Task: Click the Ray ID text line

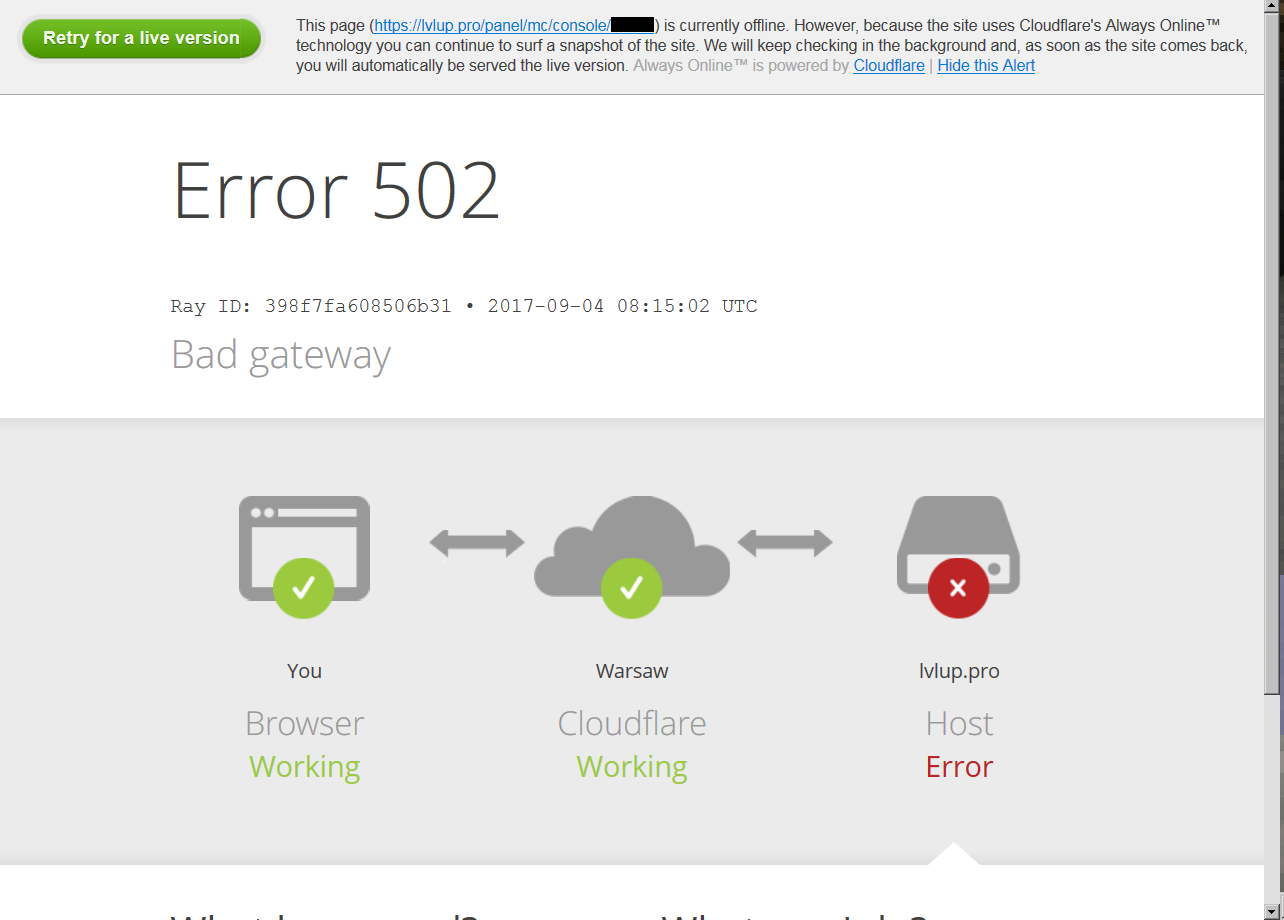Action: coord(464,306)
